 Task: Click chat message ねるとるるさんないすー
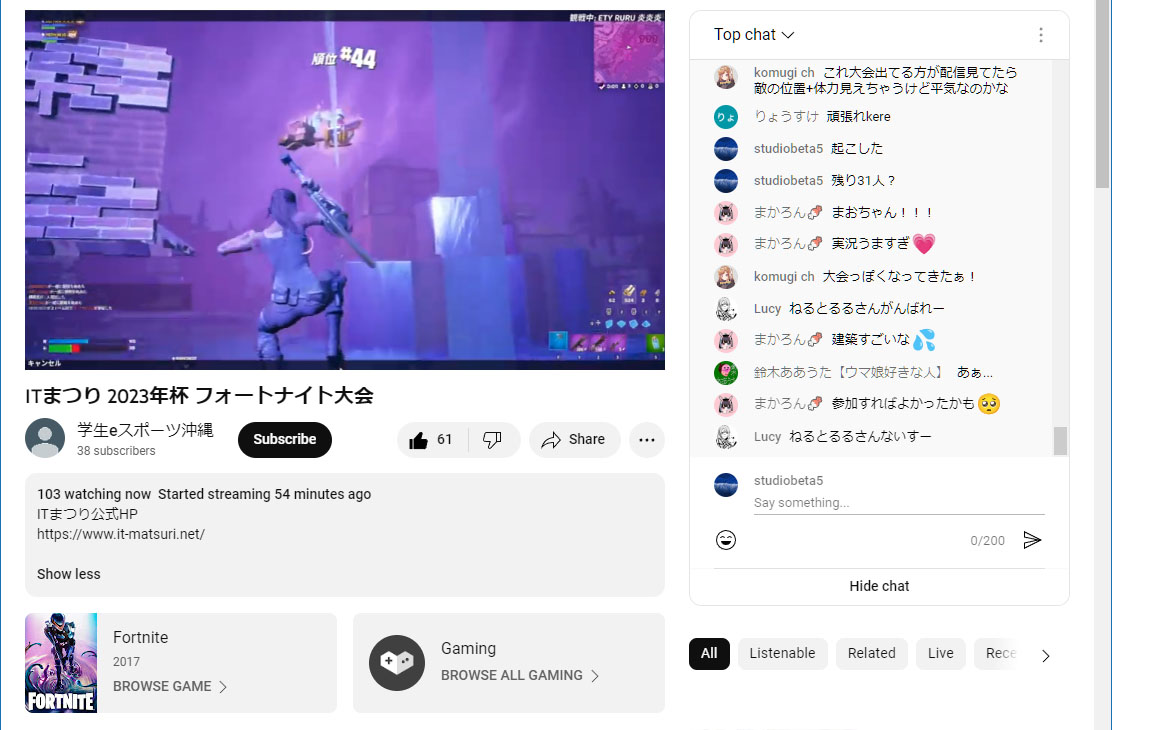[860, 436]
